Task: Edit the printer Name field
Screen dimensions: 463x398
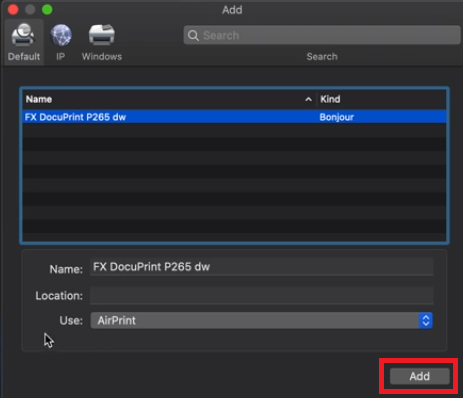Action: (262, 267)
